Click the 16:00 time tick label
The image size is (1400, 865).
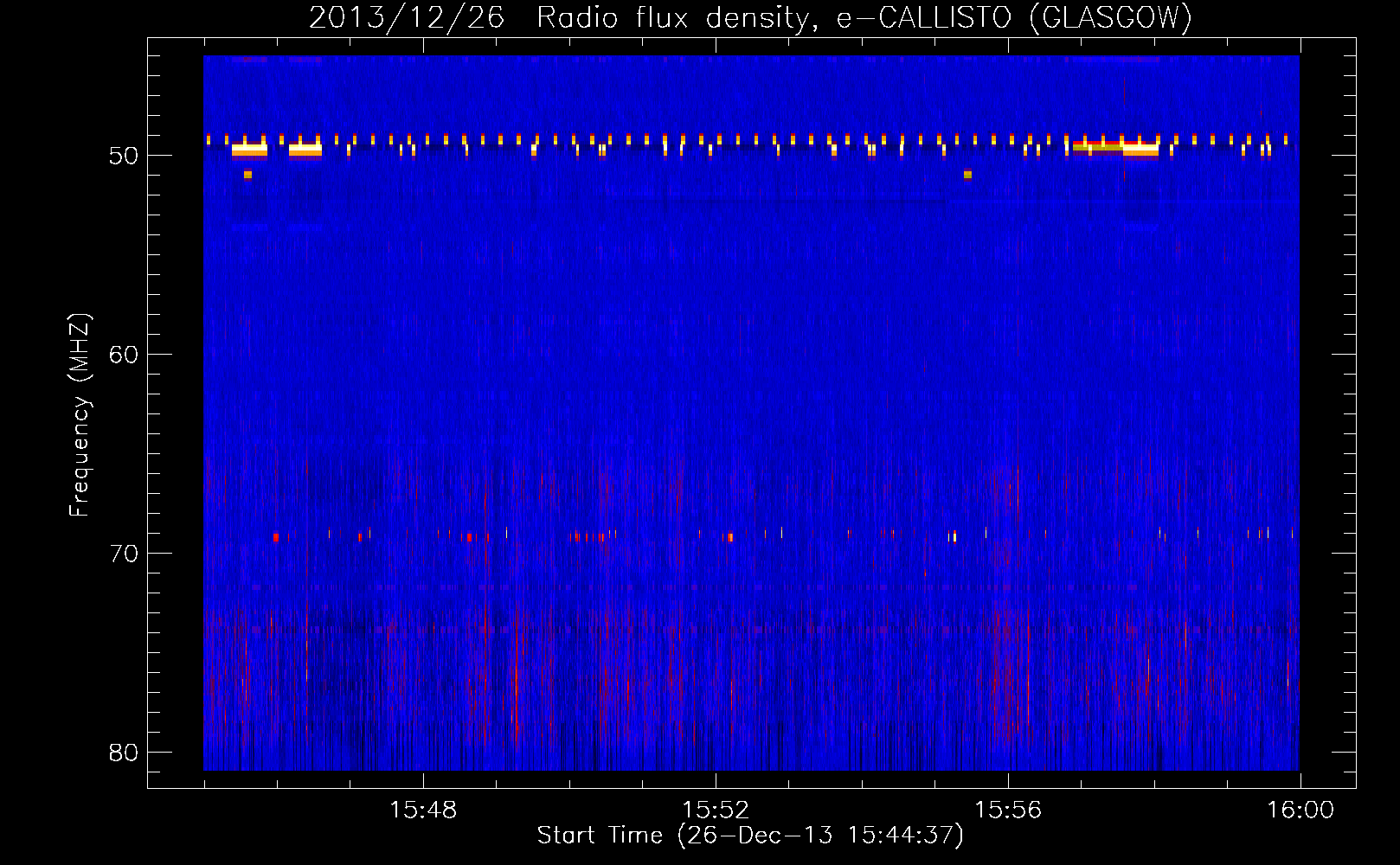pos(1300,811)
